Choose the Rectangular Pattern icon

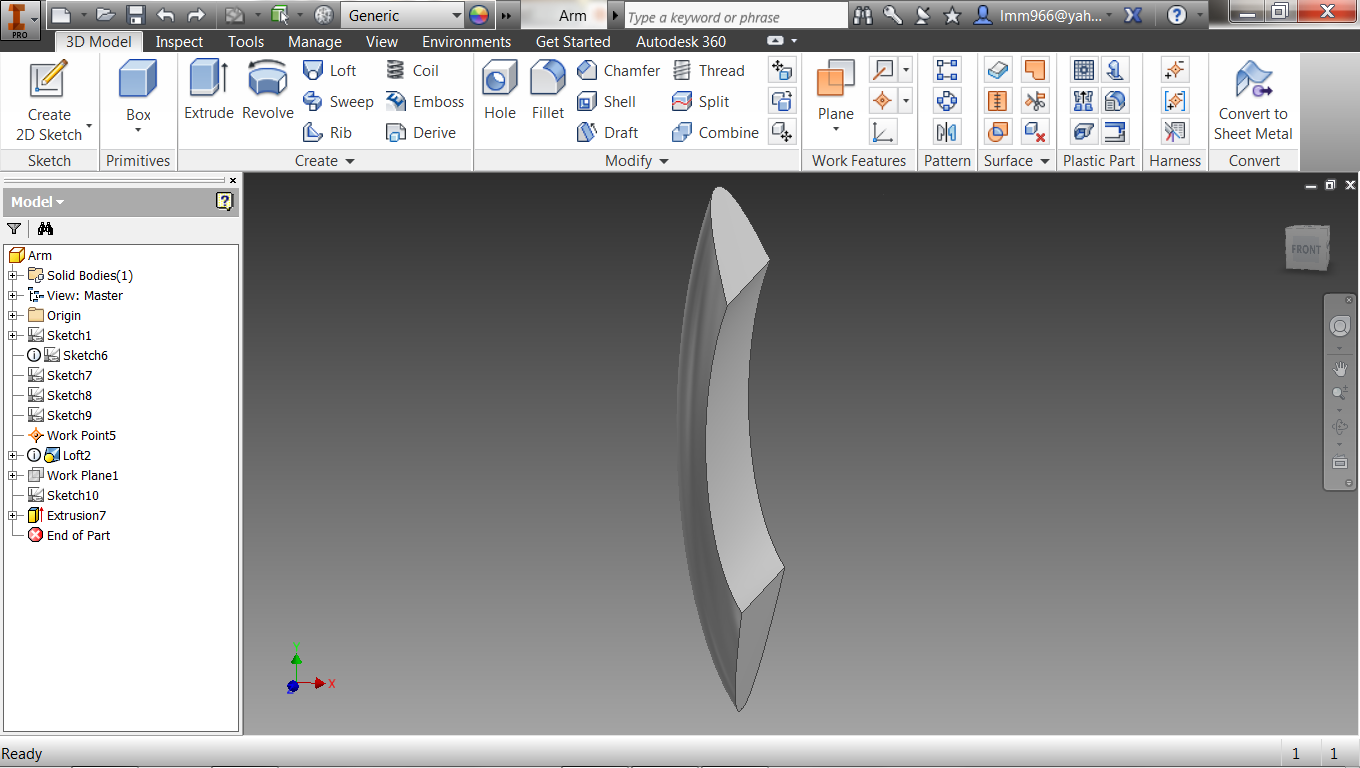(947, 70)
